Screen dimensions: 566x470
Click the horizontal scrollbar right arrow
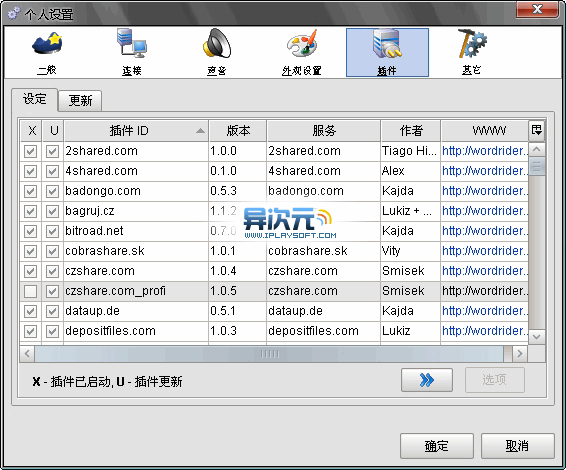pos(520,354)
